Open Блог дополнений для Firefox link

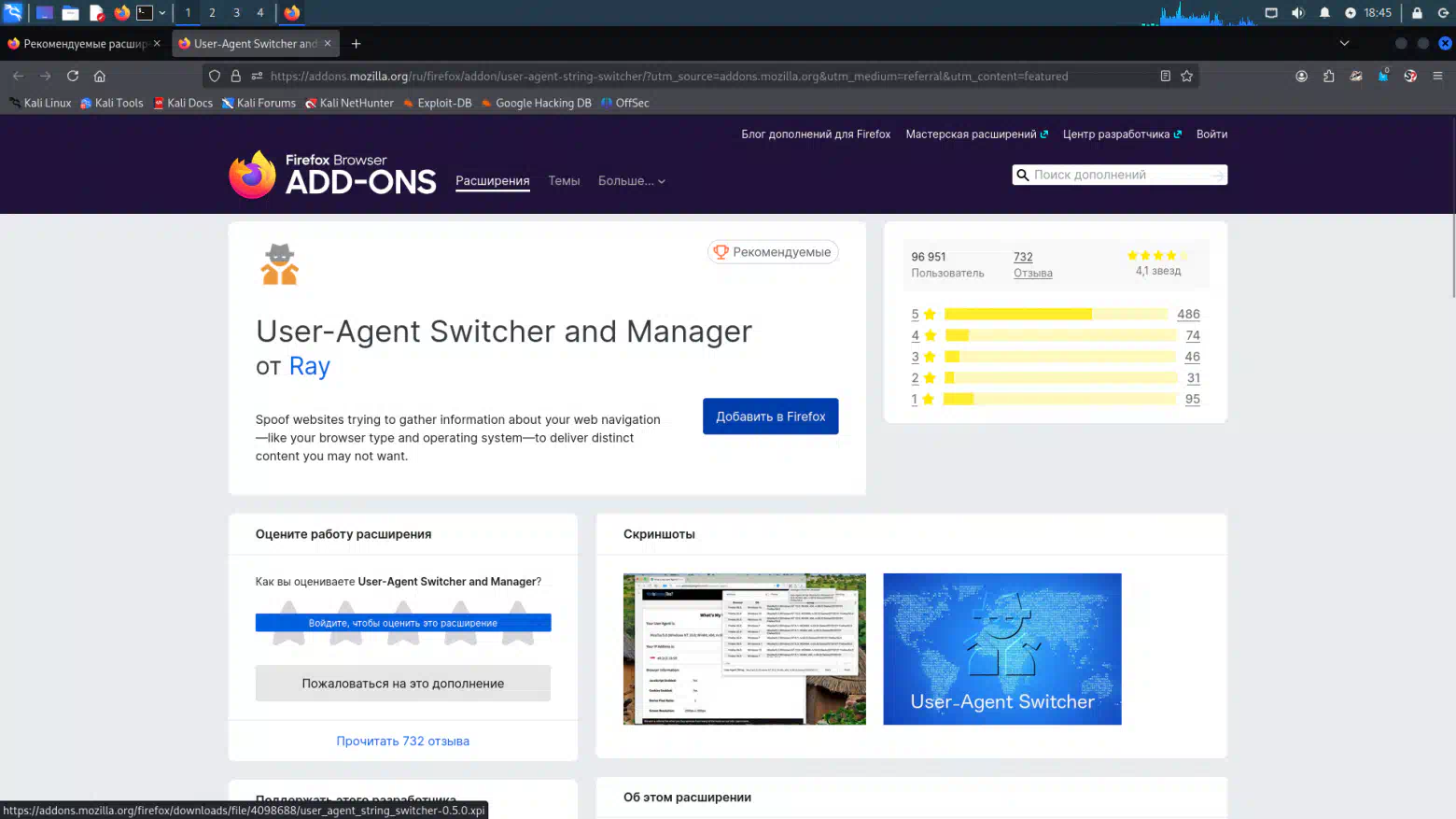tap(816, 134)
